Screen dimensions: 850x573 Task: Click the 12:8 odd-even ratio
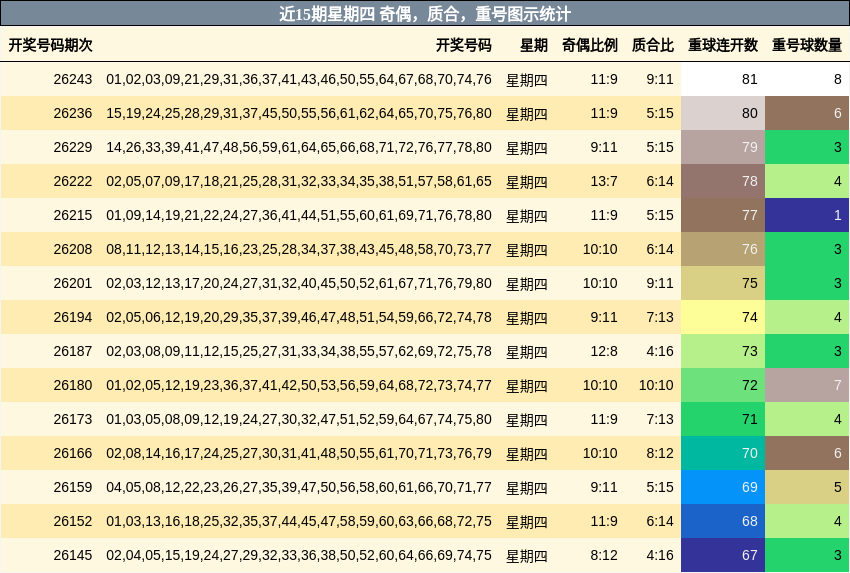603,351
